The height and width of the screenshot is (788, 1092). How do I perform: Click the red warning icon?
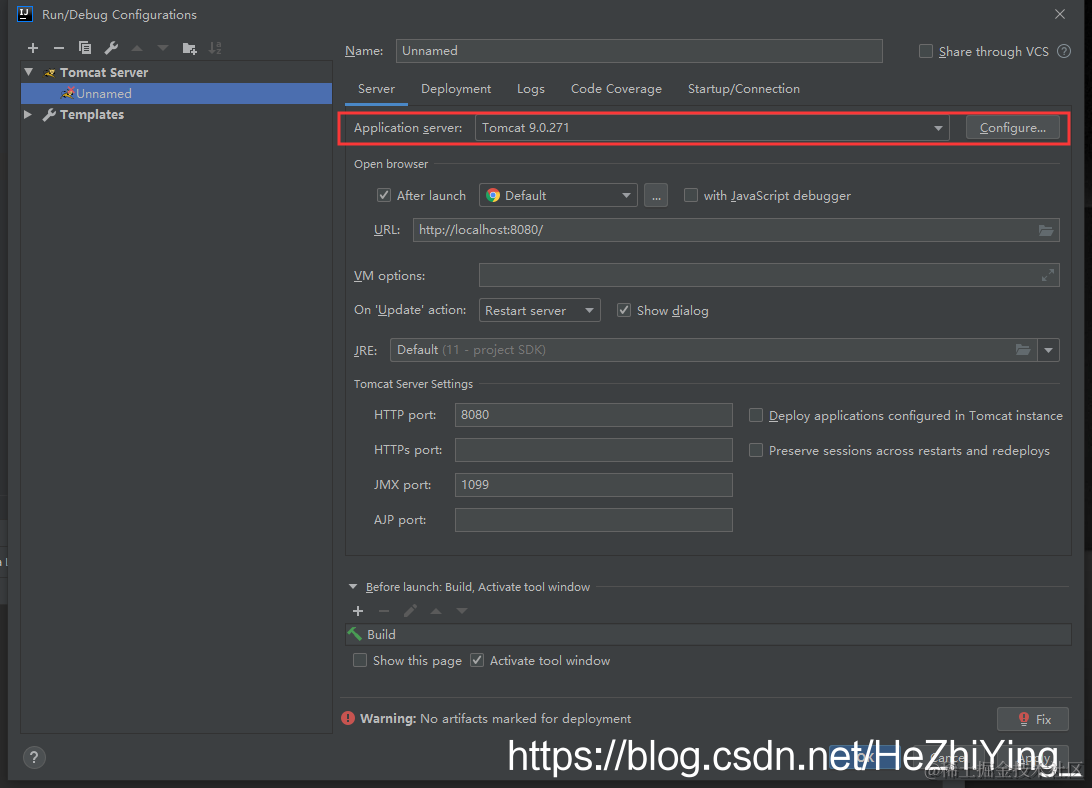[x=348, y=718]
